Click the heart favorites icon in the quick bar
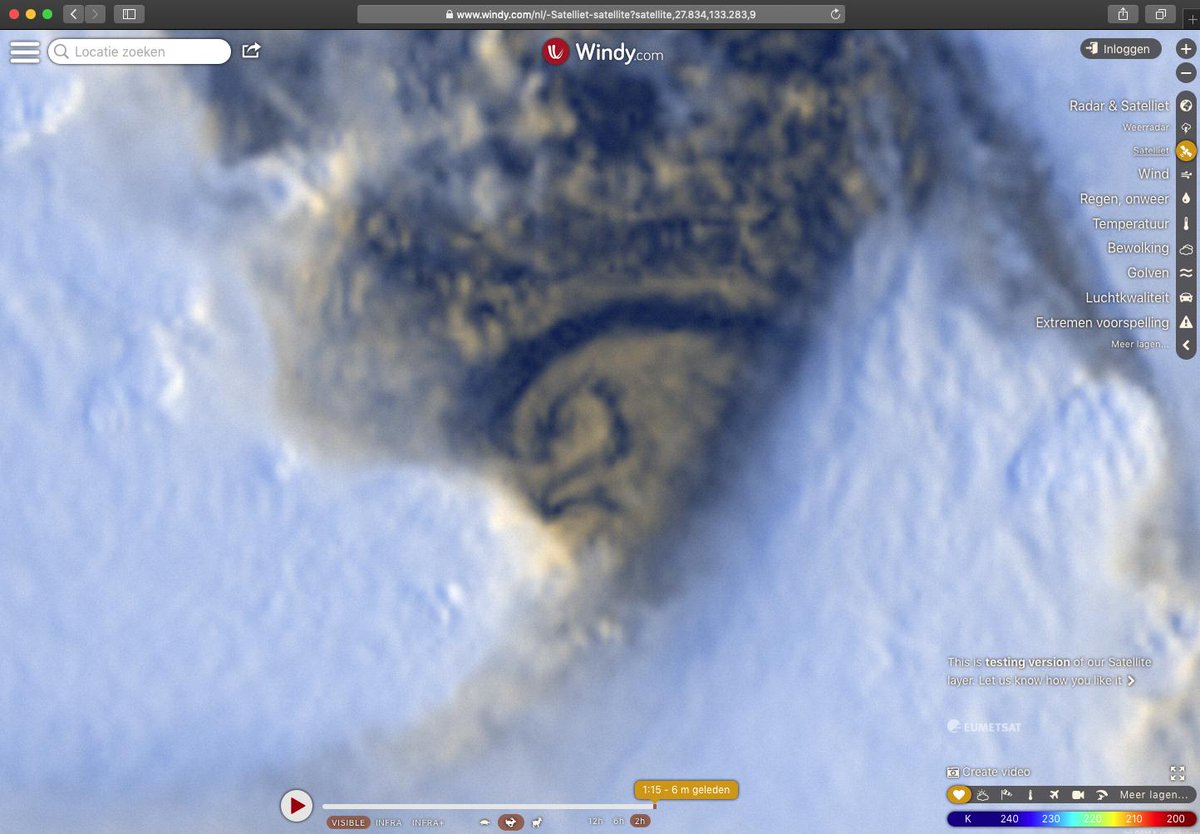 958,795
